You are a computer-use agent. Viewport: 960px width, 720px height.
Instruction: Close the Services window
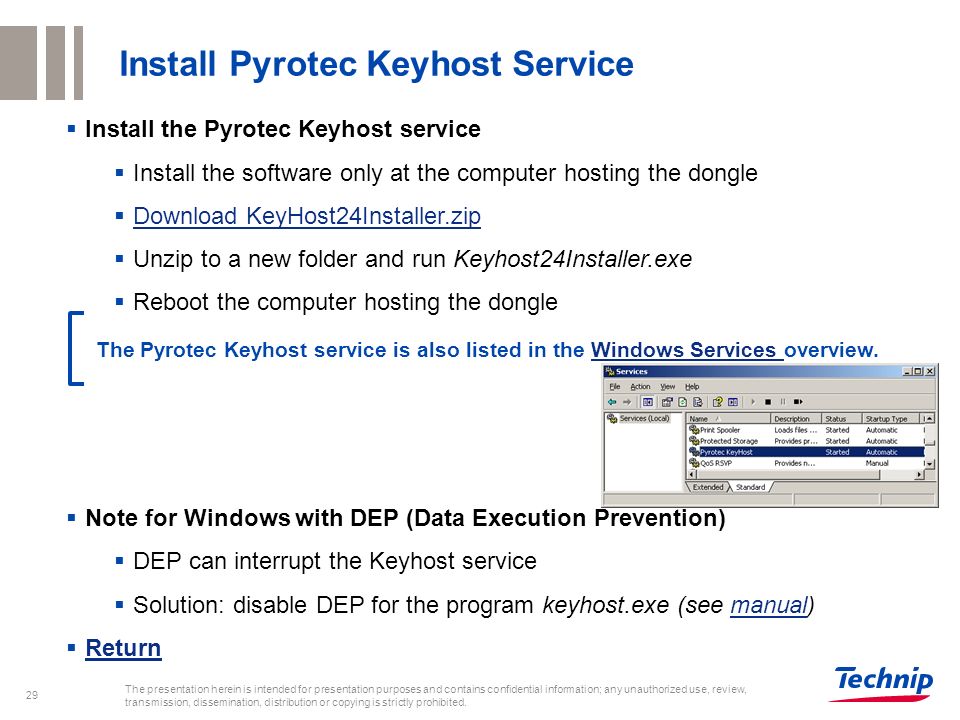[930, 371]
